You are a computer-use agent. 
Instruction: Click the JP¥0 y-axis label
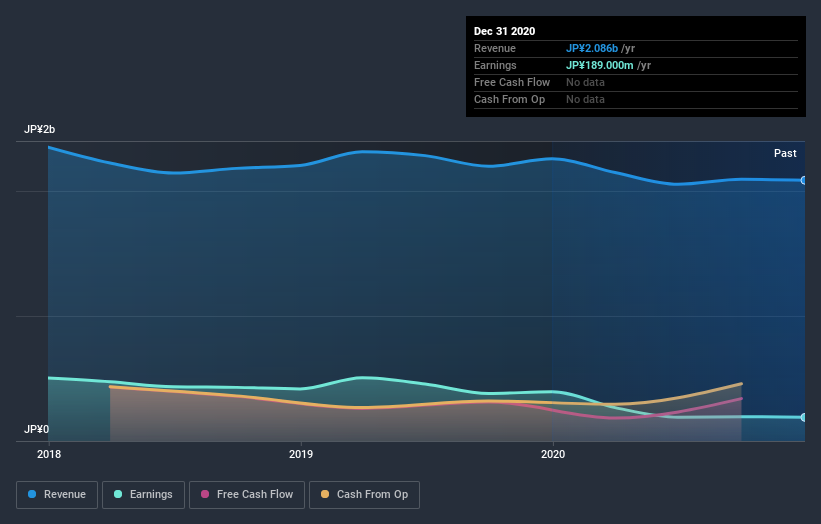coord(36,429)
